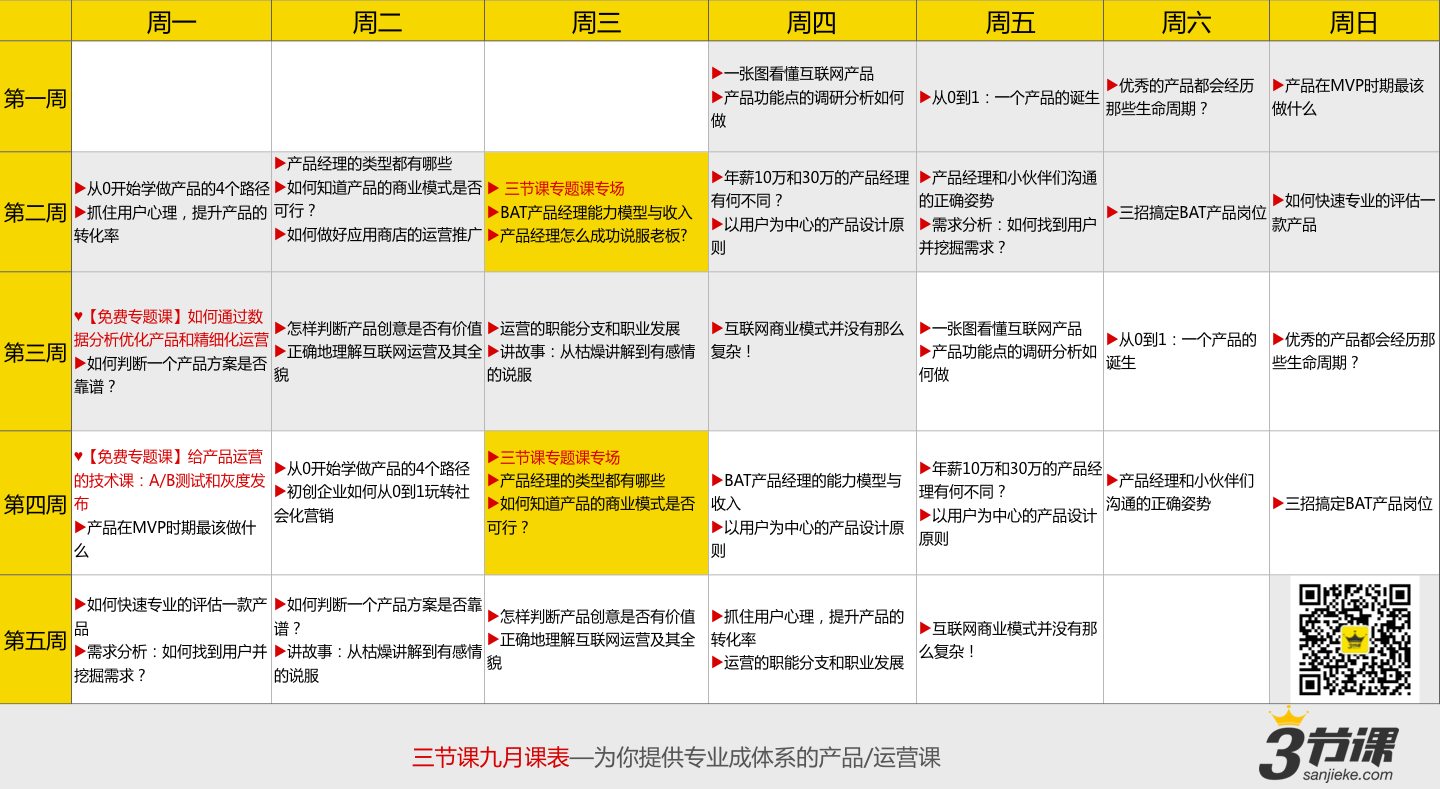Click 产品经理和小伙伴们沟通的正确姿势 in 第二周 周五

point(1008,189)
